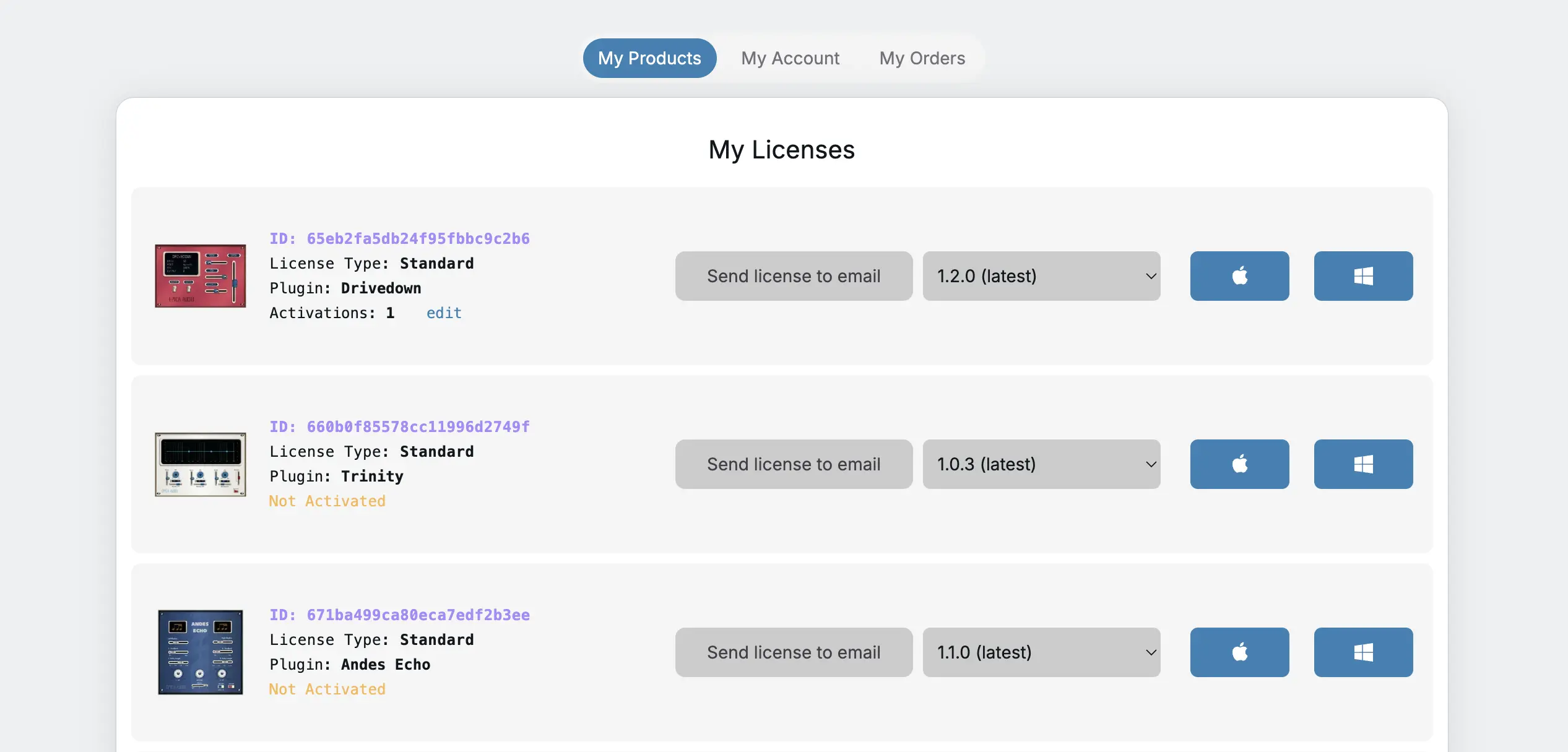Download Drivedown for Mac via Apple icon

coord(1239,276)
